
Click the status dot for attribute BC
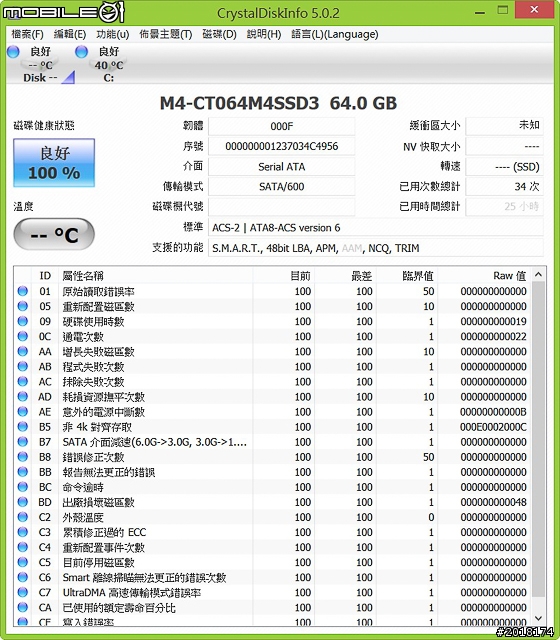point(23,487)
